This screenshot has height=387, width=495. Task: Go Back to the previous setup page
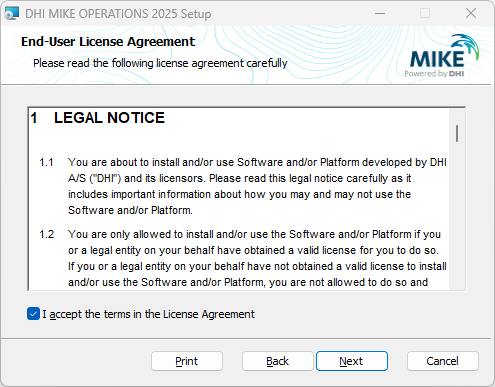pyautogui.click(x=278, y=361)
